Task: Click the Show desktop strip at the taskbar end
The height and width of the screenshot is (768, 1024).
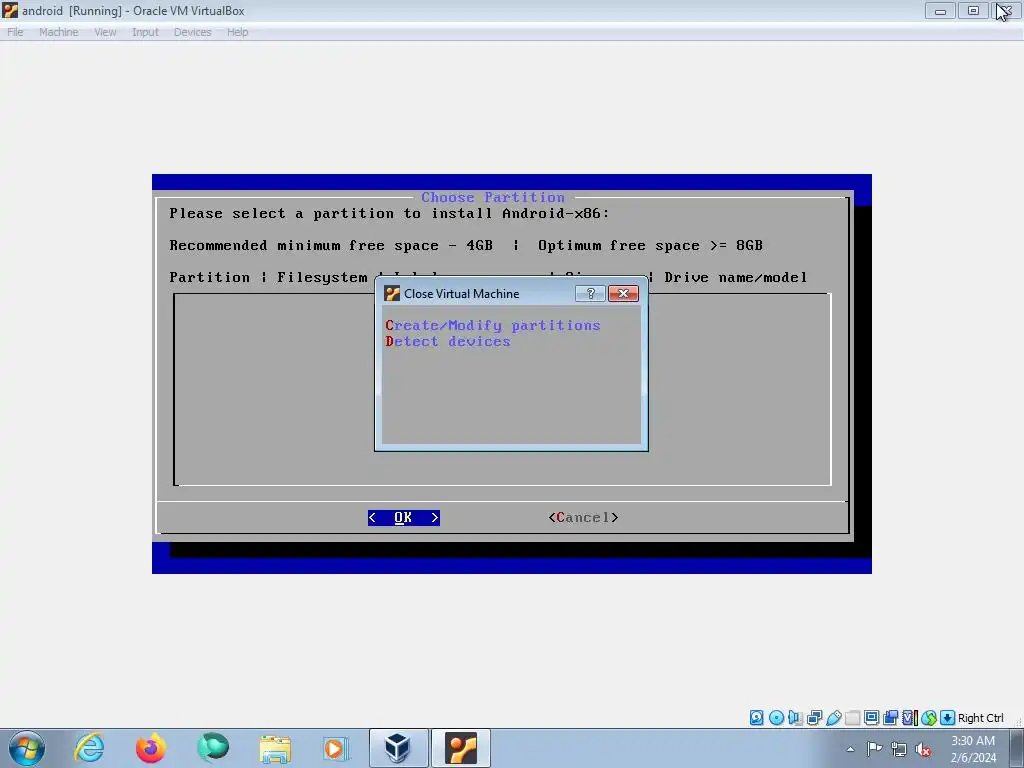Action: coord(1017,748)
